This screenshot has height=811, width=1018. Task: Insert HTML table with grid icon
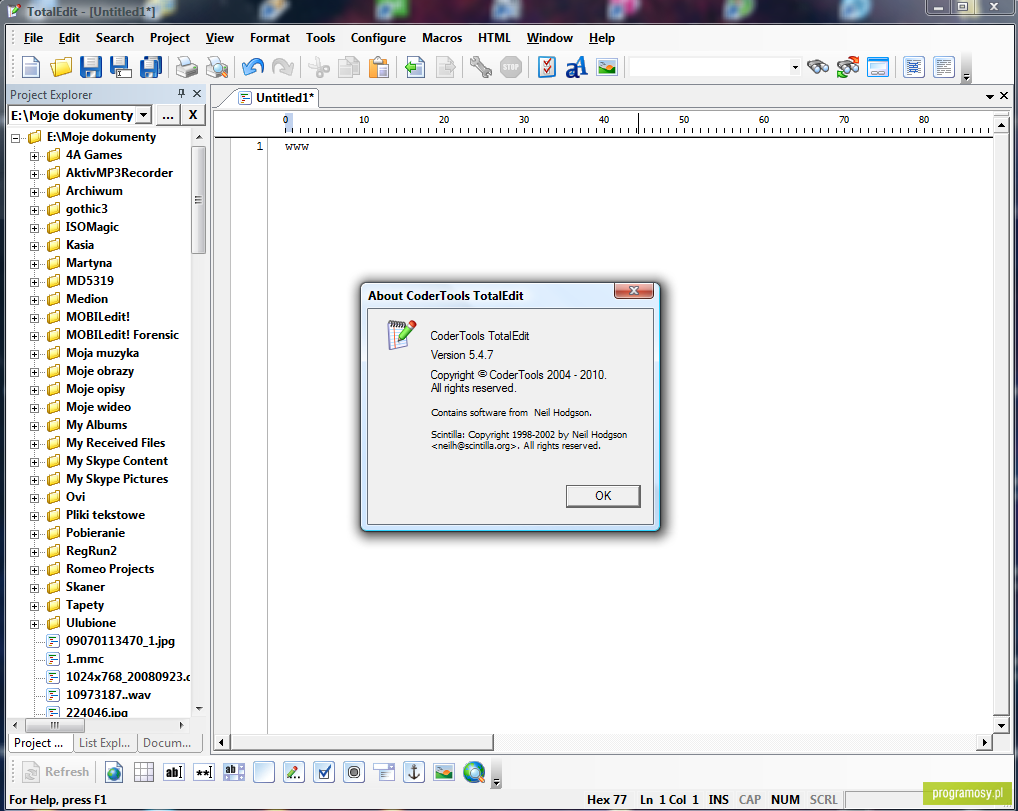pos(143,772)
